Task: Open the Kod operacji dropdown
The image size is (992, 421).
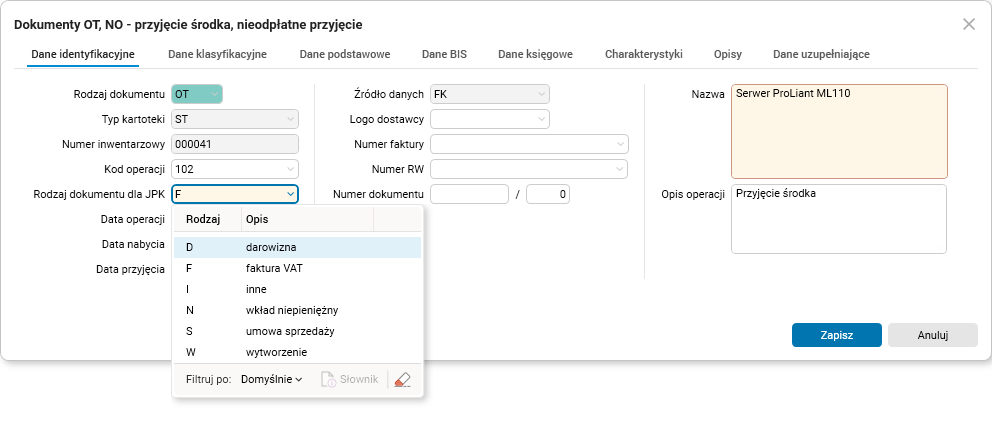Action: 290,169
